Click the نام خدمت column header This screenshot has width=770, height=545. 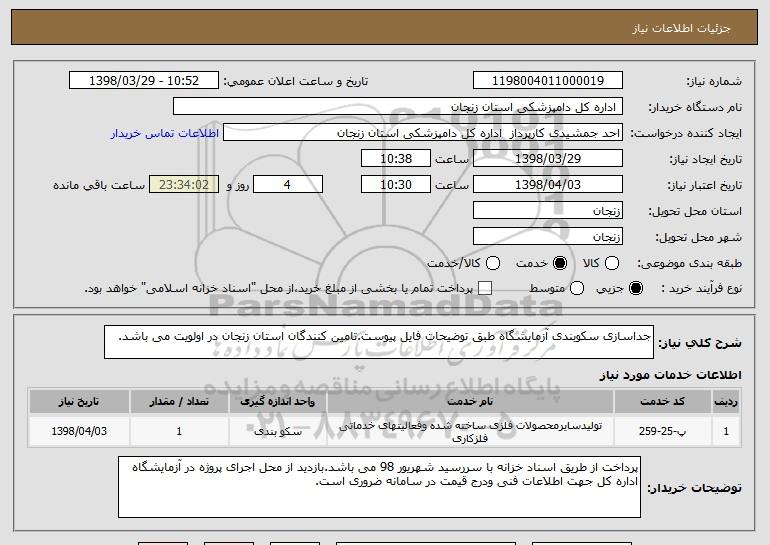pos(470,402)
